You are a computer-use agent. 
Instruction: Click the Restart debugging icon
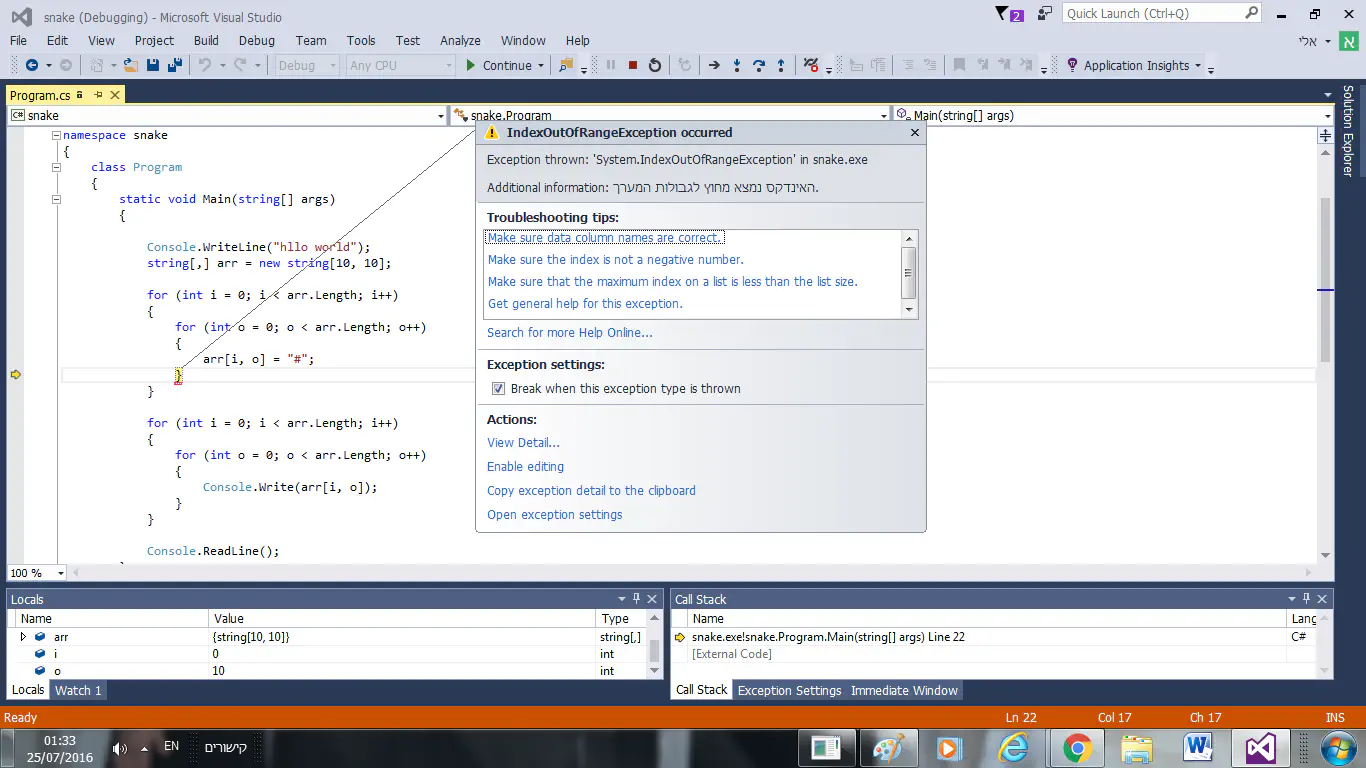[655, 66]
